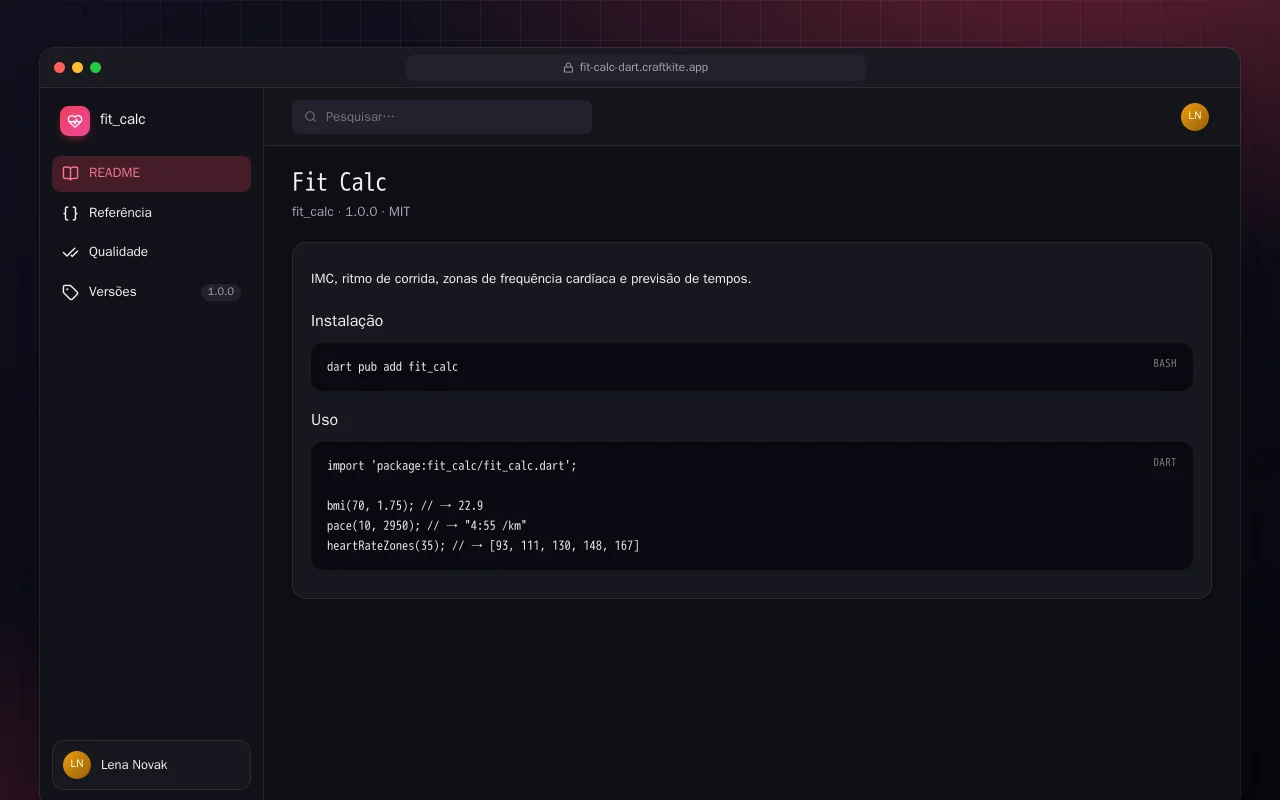The image size is (1280, 800).
Task: Click the yellow minimize window button
Action: point(77,68)
